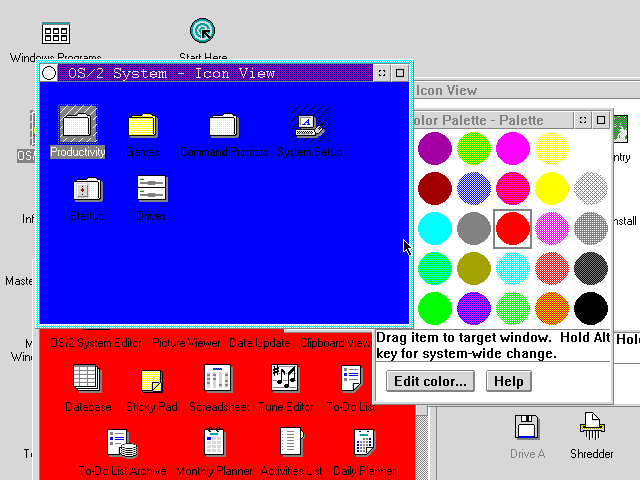Select the purple color swatch
The height and width of the screenshot is (480, 640).
point(435,148)
